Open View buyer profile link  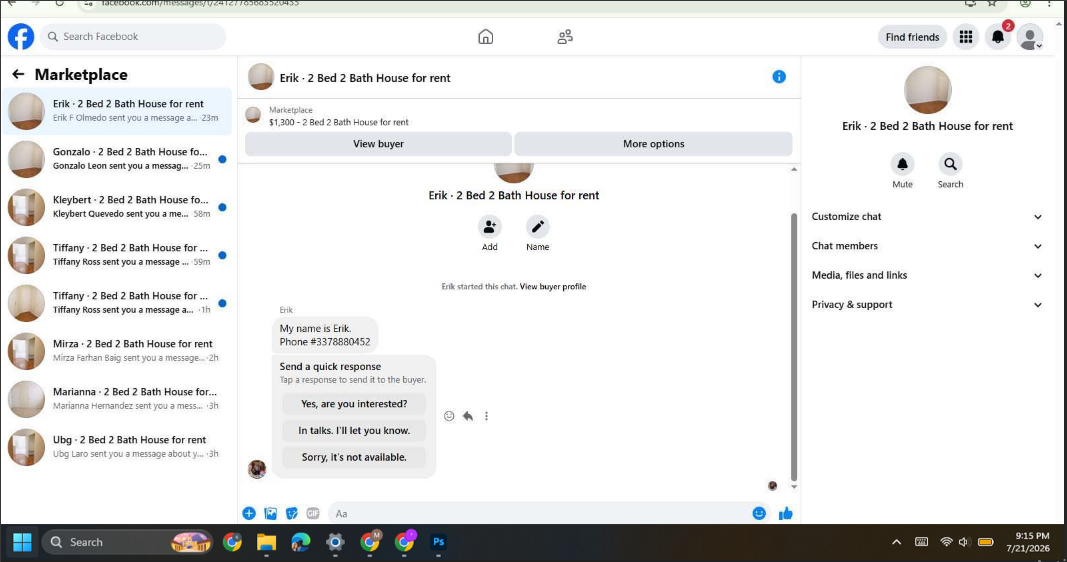tap(553, 286)
